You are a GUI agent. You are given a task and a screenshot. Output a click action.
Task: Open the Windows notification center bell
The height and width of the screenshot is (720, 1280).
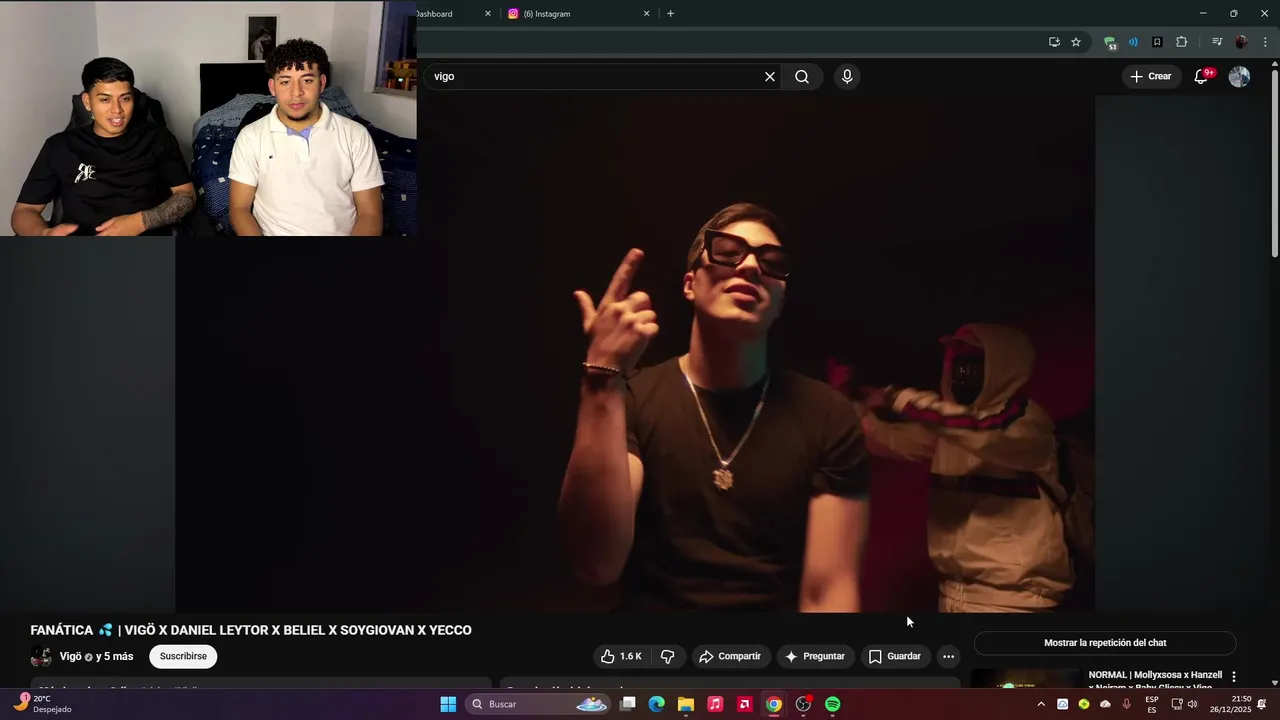click(1263, 704)
